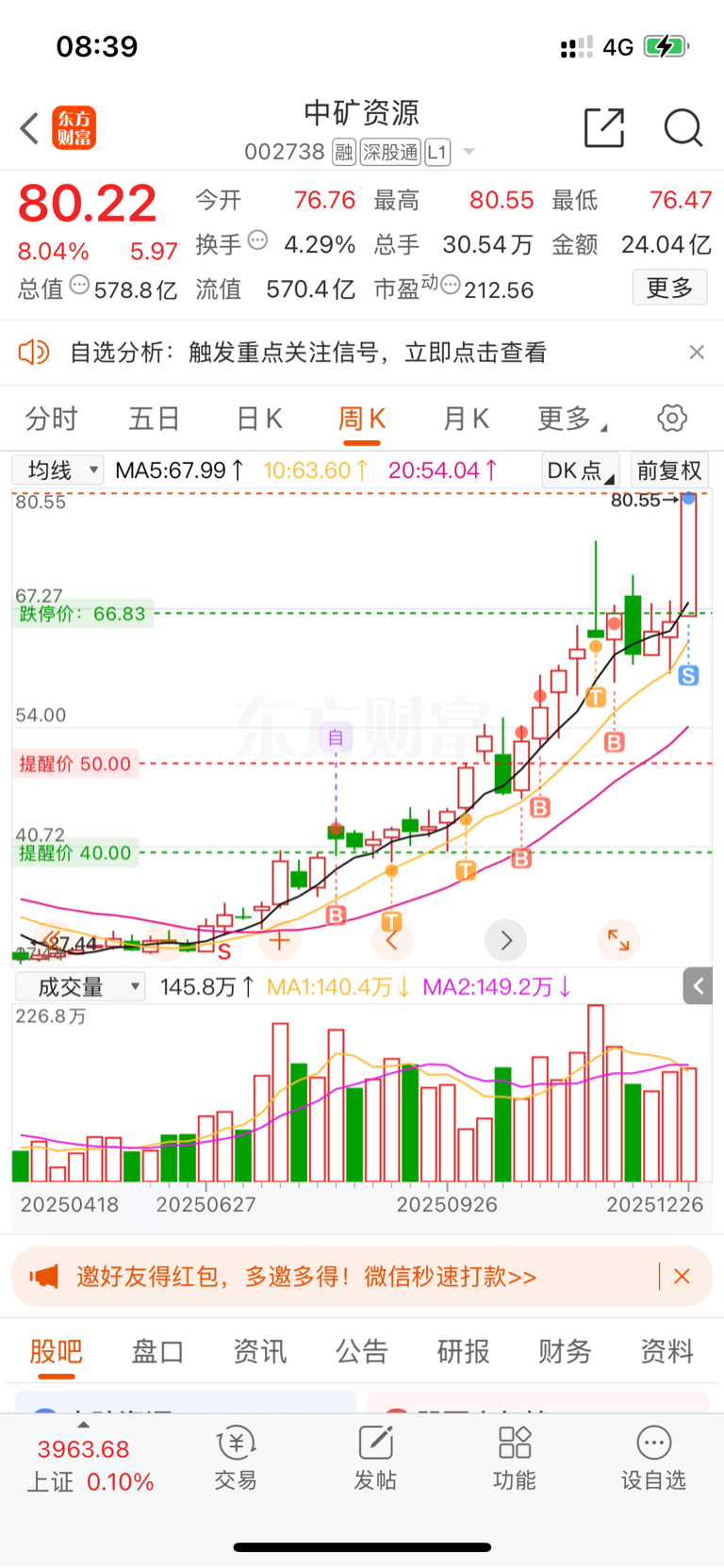Tap the L1 level badge
The height and width of the screenshot is (1568, 724).
tap(437, 152)
